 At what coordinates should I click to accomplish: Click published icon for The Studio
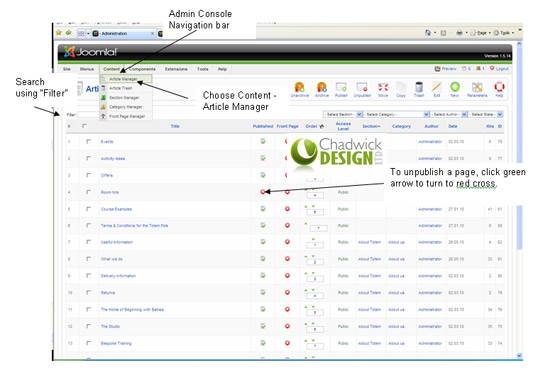[x=263, y=326]
